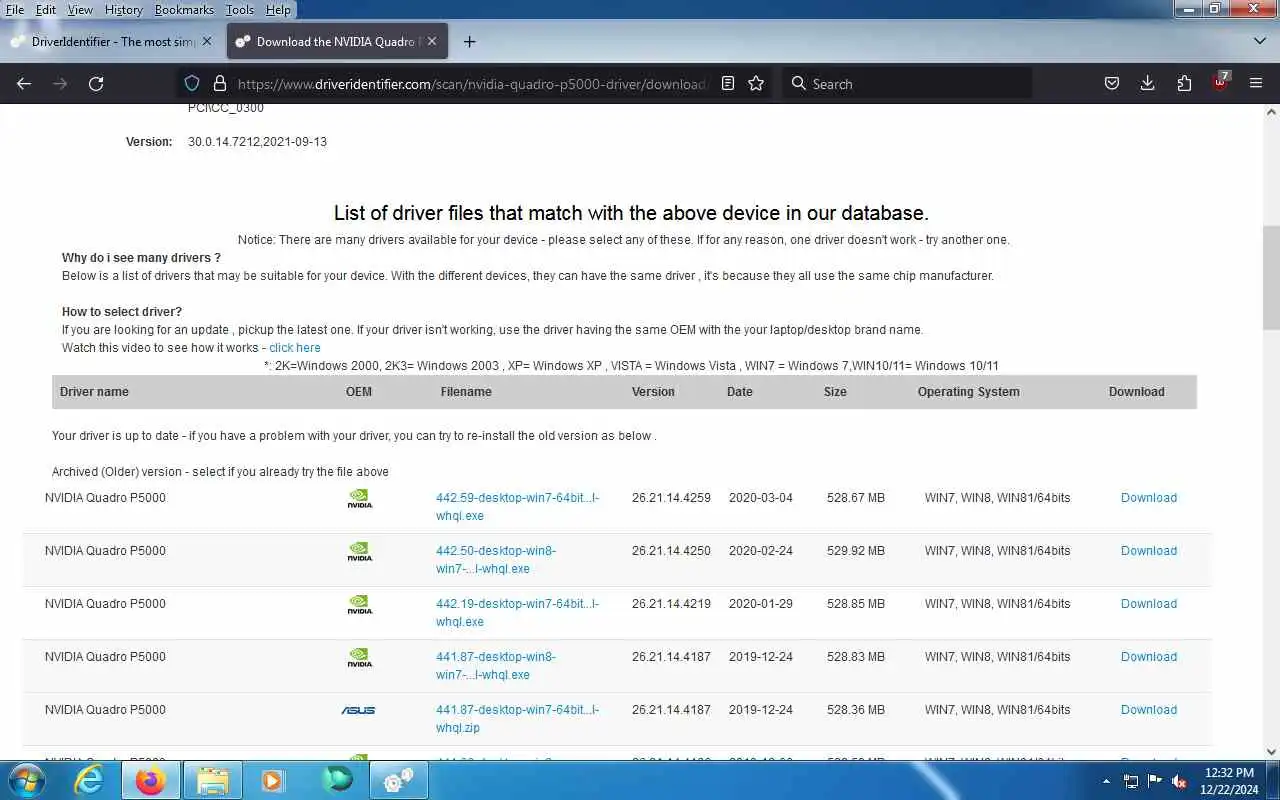Screen dimensions: 1280x800
Task: Open the extensions puzzle icon
Action: coord(1184,84)
